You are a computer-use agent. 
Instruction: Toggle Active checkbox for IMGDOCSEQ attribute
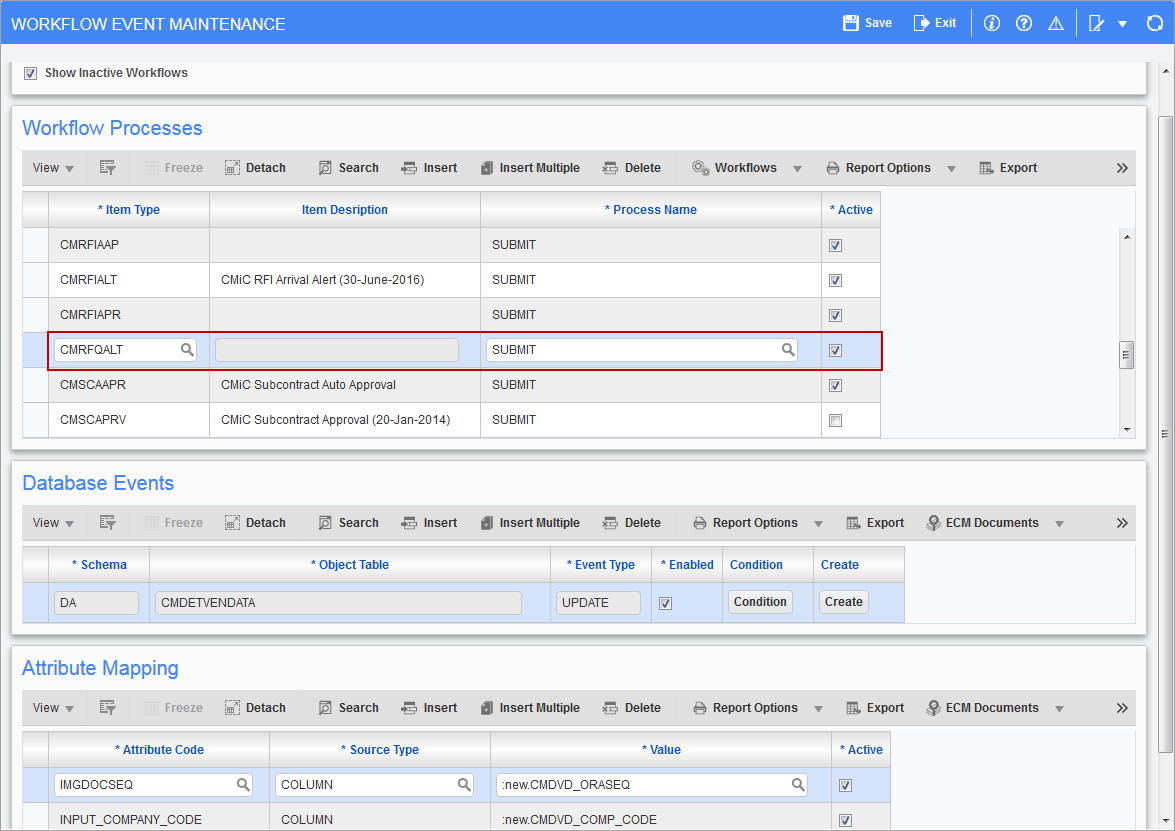(x=845, y=785)
